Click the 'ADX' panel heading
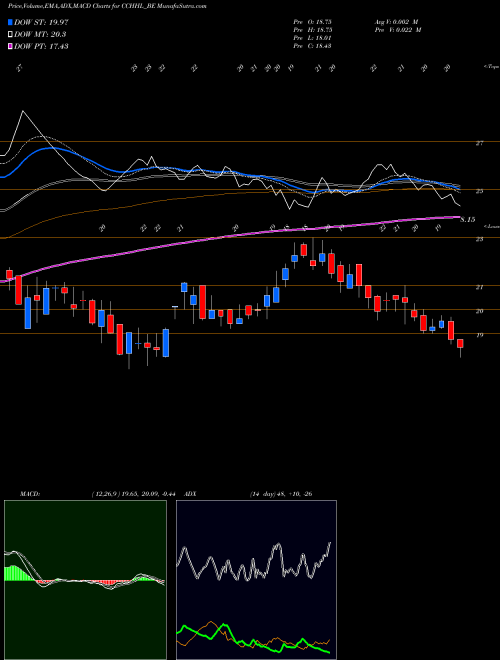 click(x=191, y=494)
